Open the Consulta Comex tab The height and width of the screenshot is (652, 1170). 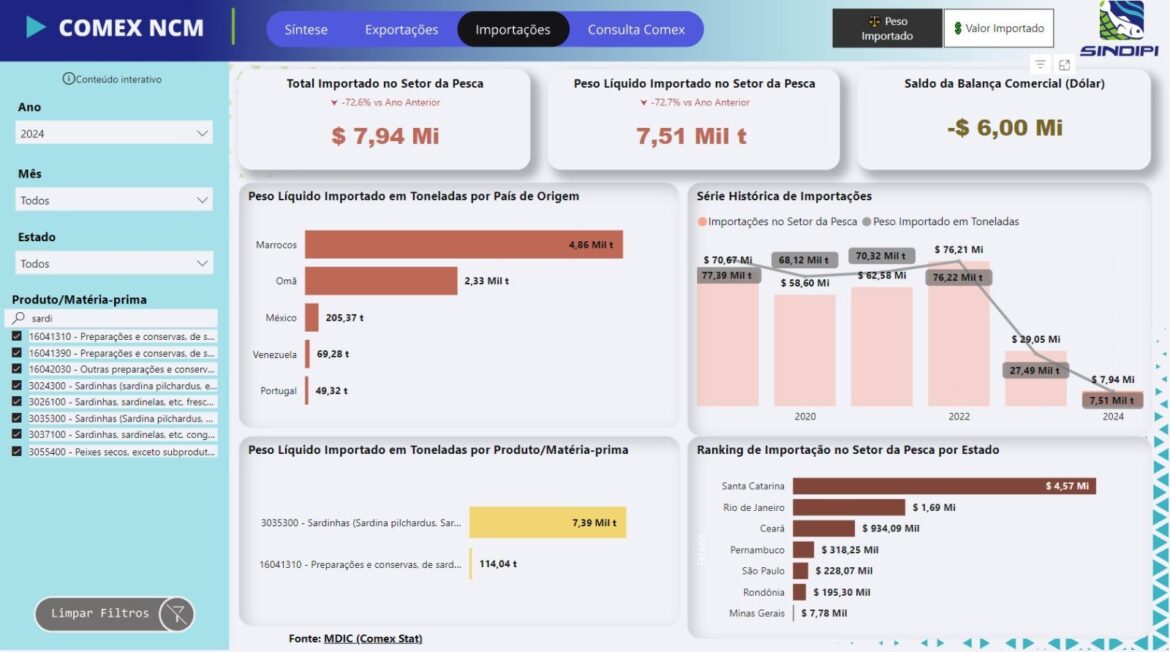pyautogui.click(x=636, y=30)
